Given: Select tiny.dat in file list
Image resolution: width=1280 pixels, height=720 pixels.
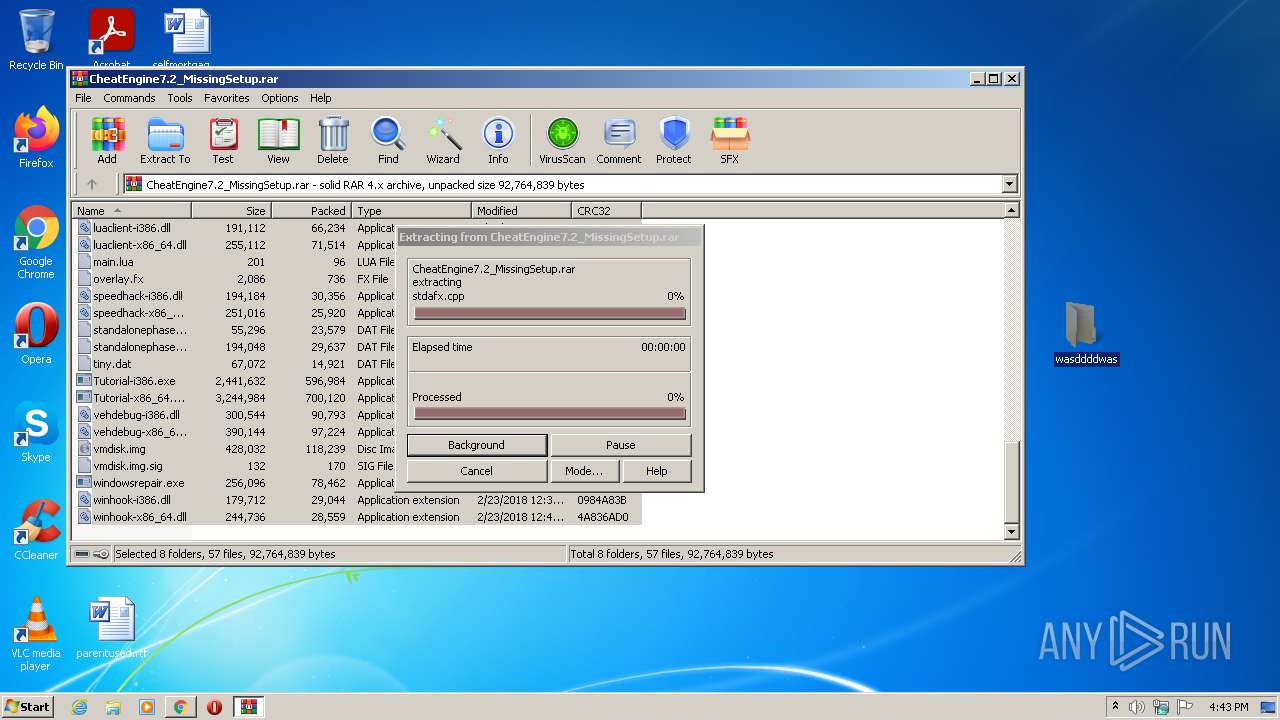Looking at the screenshot, I should (x=112, y=364).
